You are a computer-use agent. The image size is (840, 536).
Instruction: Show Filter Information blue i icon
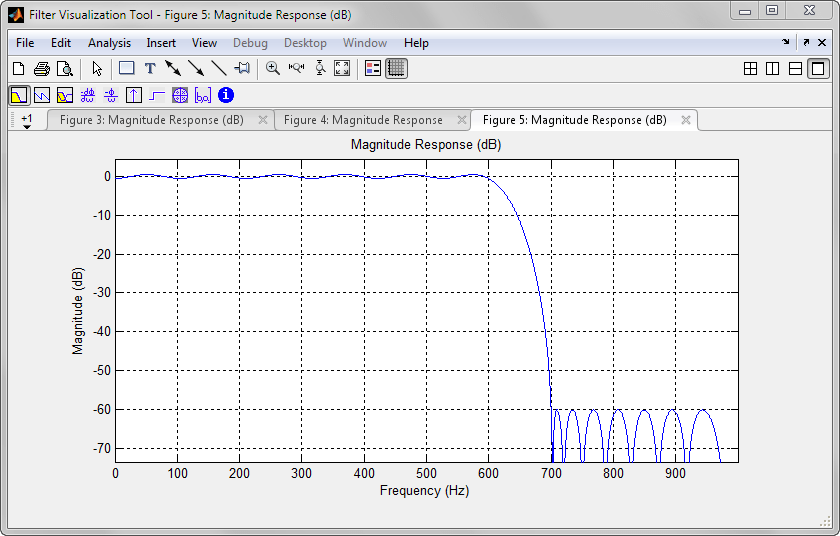click(x=226, y=95)
